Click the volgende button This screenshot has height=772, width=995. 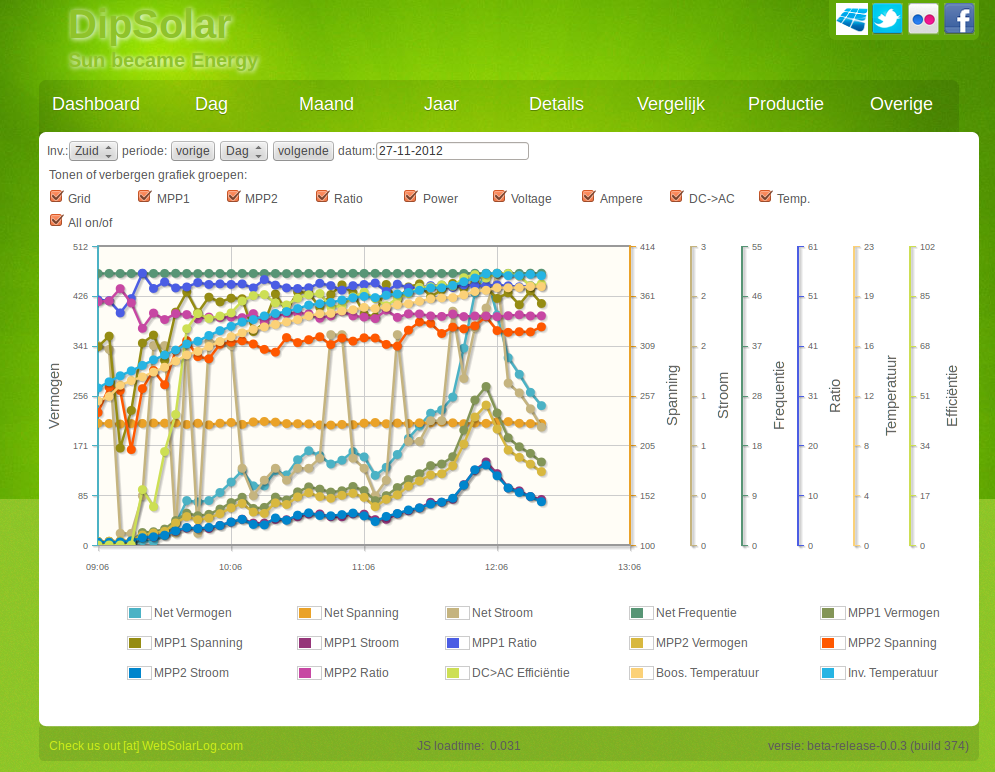(302, 150)
